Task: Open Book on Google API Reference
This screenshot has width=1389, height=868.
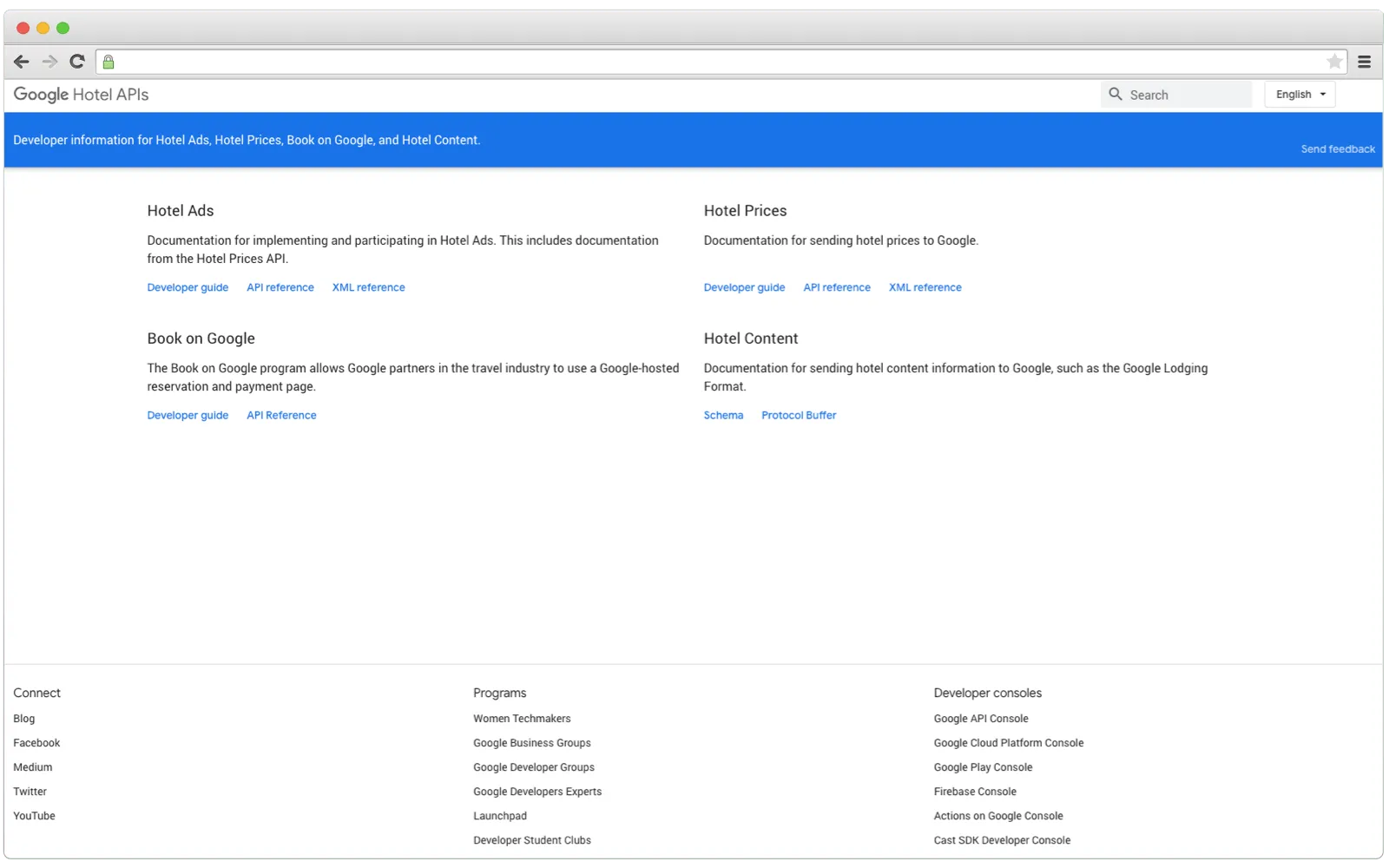Action: [x=281, y=415]
